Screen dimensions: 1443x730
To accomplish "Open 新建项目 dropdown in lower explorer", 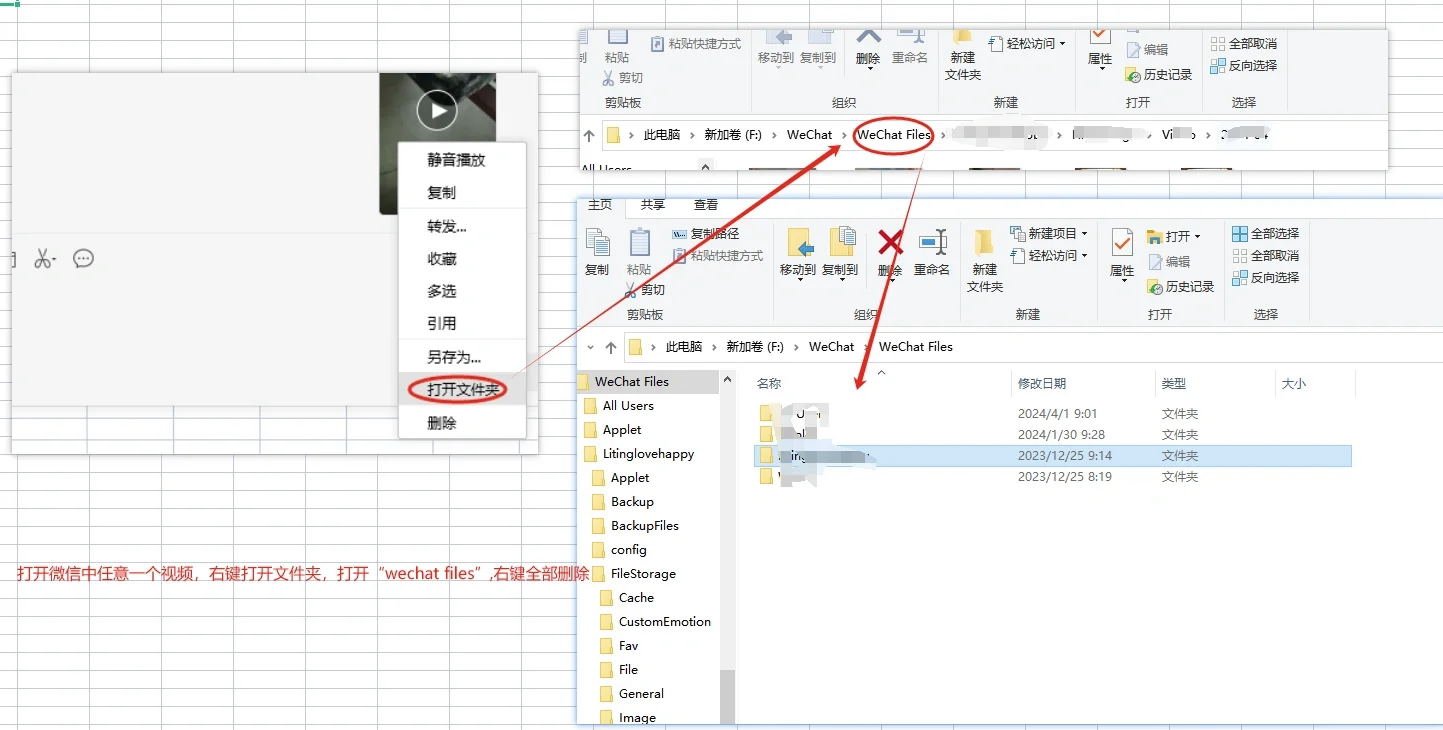I will coord(1049,234).
